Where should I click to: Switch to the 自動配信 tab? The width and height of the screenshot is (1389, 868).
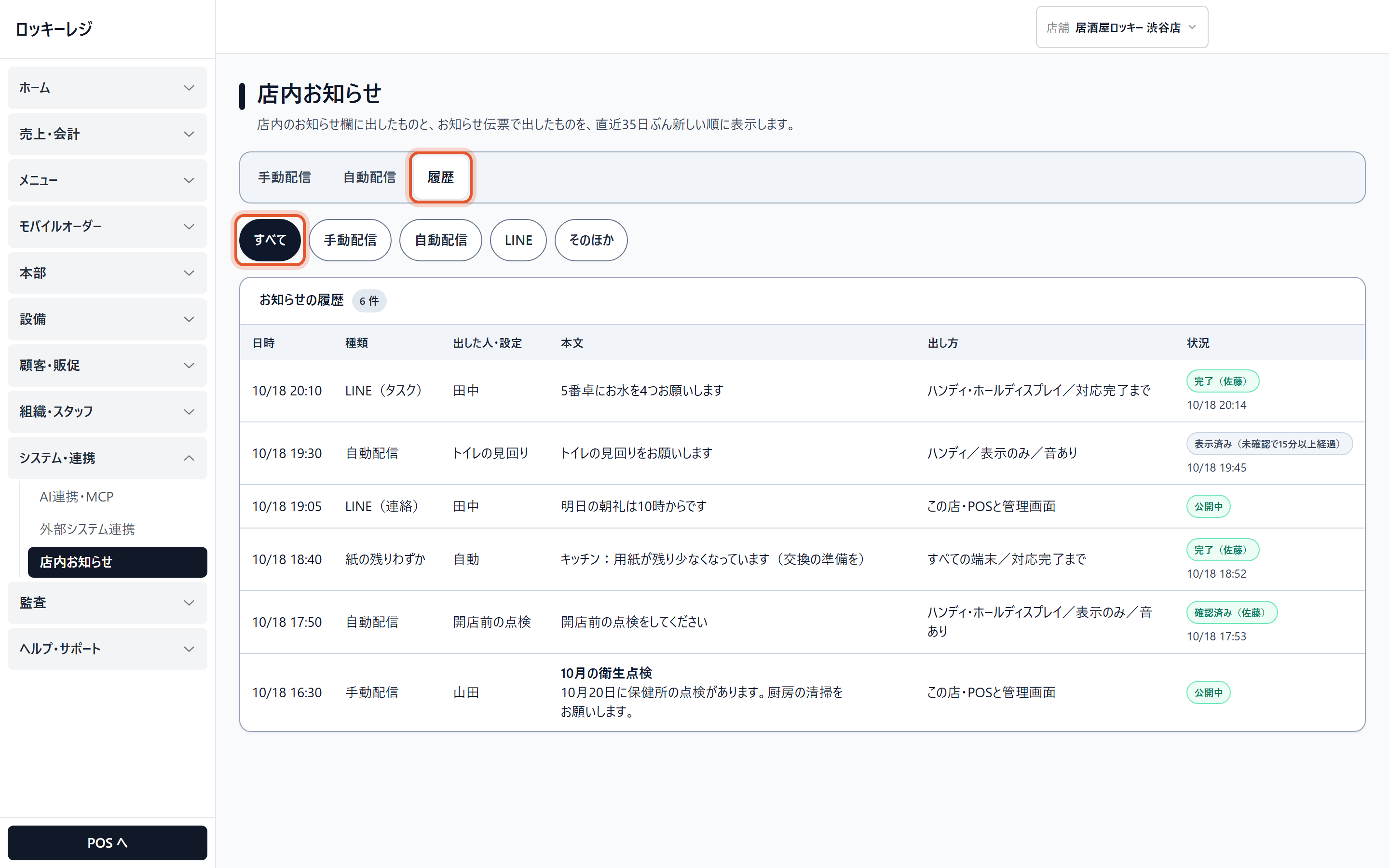click(x=369, y=177)
